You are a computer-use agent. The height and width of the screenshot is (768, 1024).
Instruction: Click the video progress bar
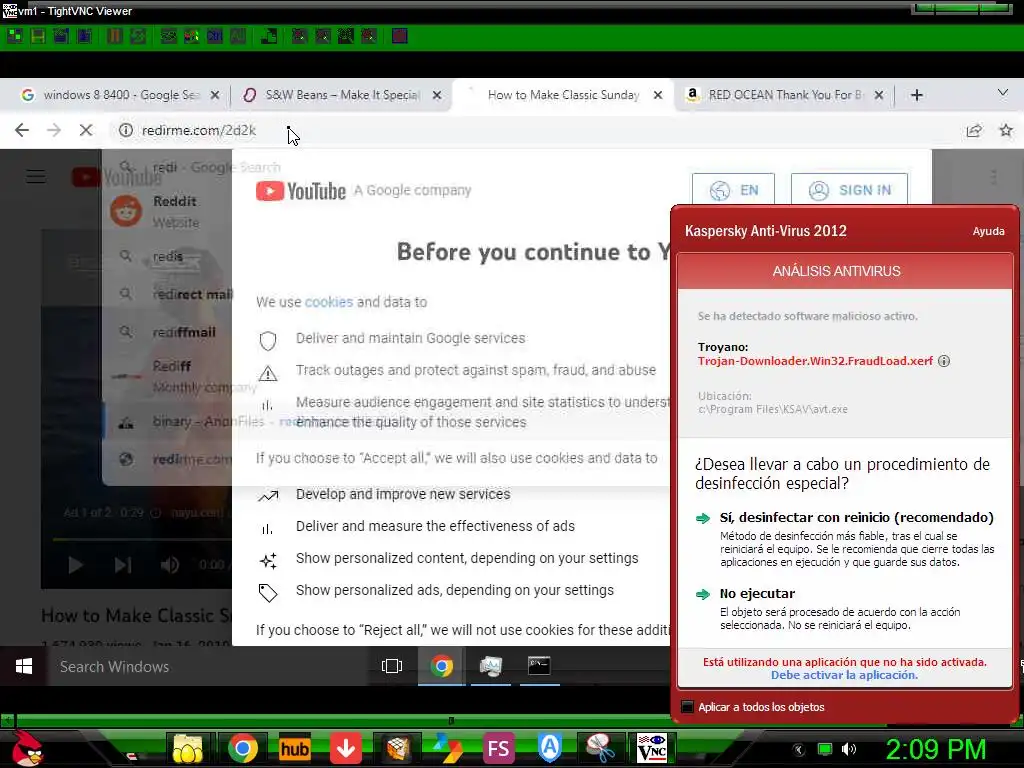pos(142,539)
